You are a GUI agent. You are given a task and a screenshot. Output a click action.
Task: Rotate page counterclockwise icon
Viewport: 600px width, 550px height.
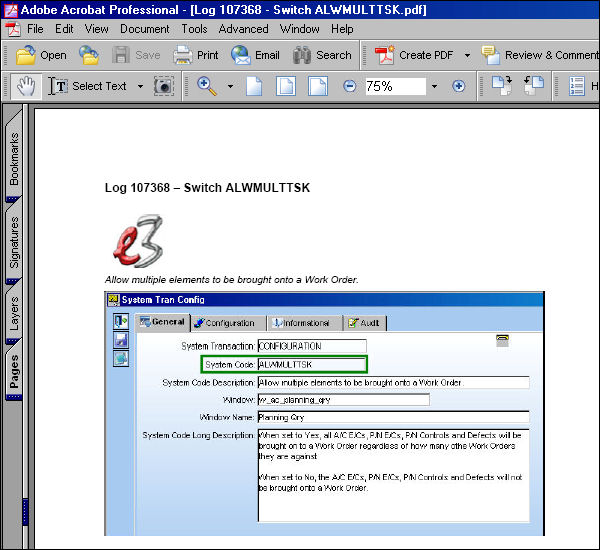pos(534,85)
